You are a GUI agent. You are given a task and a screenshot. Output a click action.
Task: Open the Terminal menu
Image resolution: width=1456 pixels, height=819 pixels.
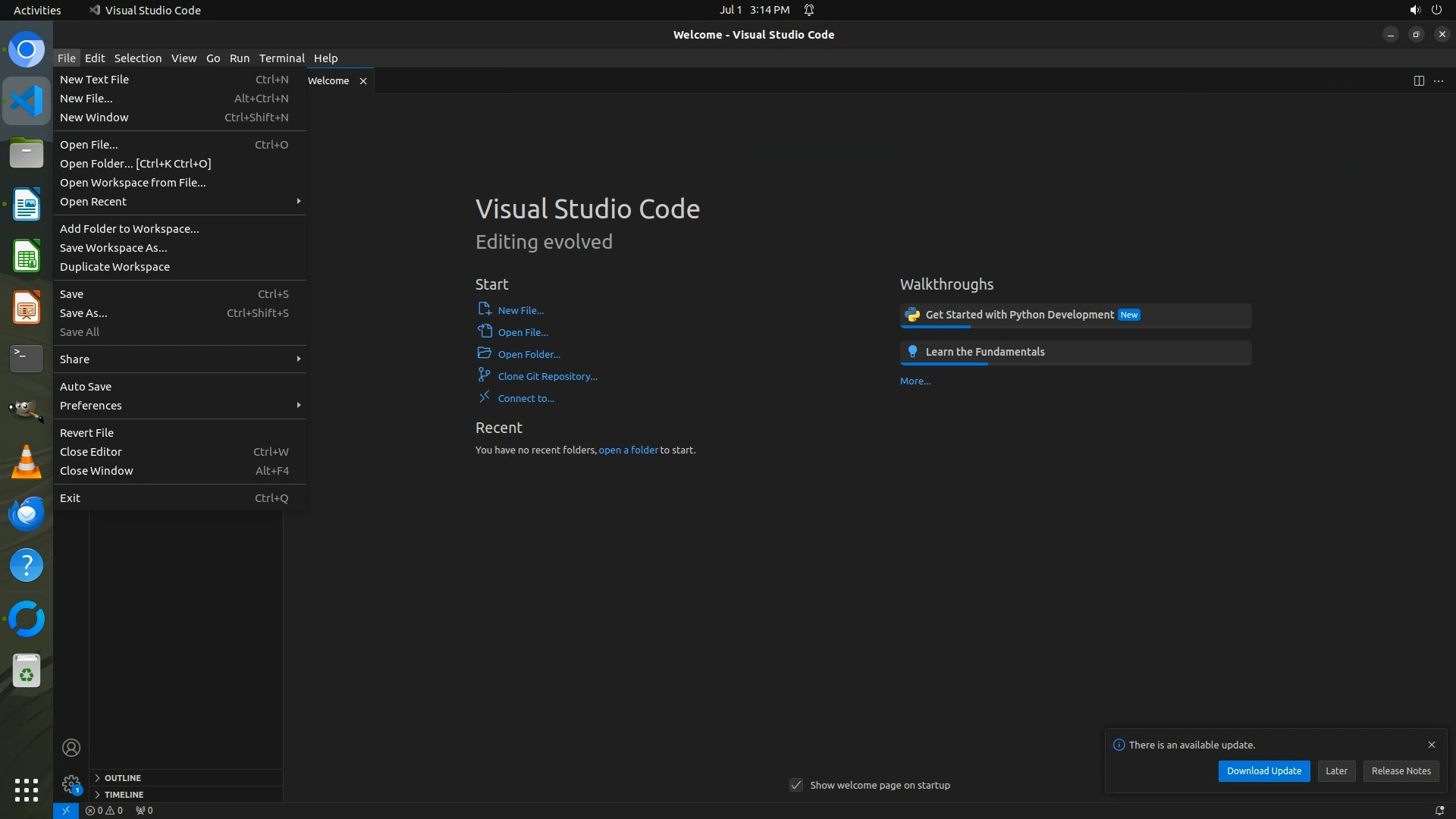(x=281, y=58)
